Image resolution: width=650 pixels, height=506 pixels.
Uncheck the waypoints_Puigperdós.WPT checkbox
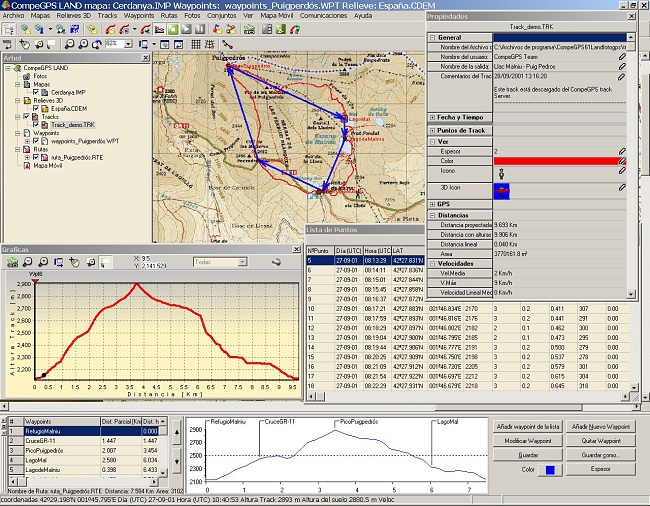(36, 141)
